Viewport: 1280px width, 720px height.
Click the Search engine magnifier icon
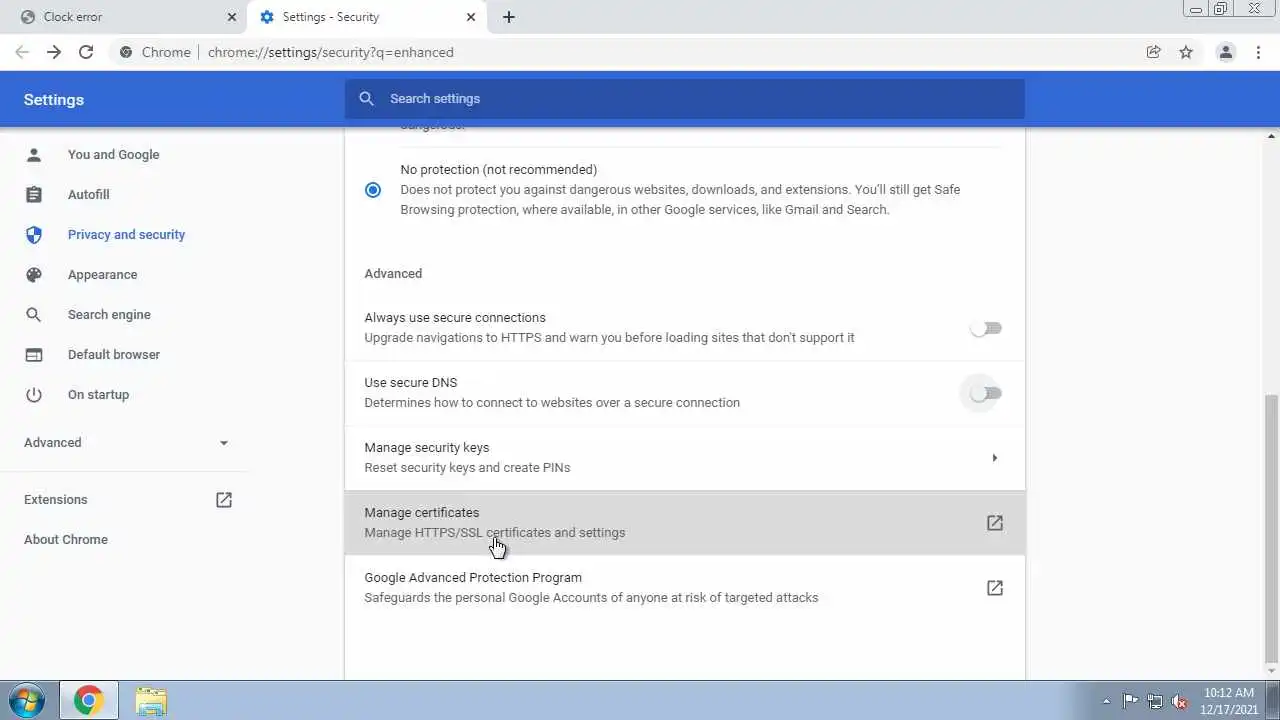point(34,314)
